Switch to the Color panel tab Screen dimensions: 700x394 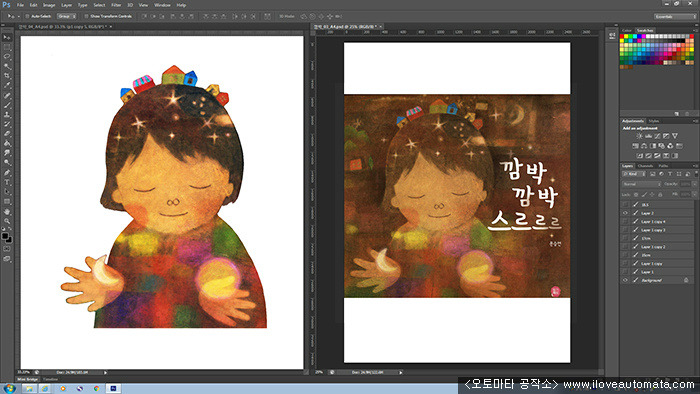click(x=627, y=31)
